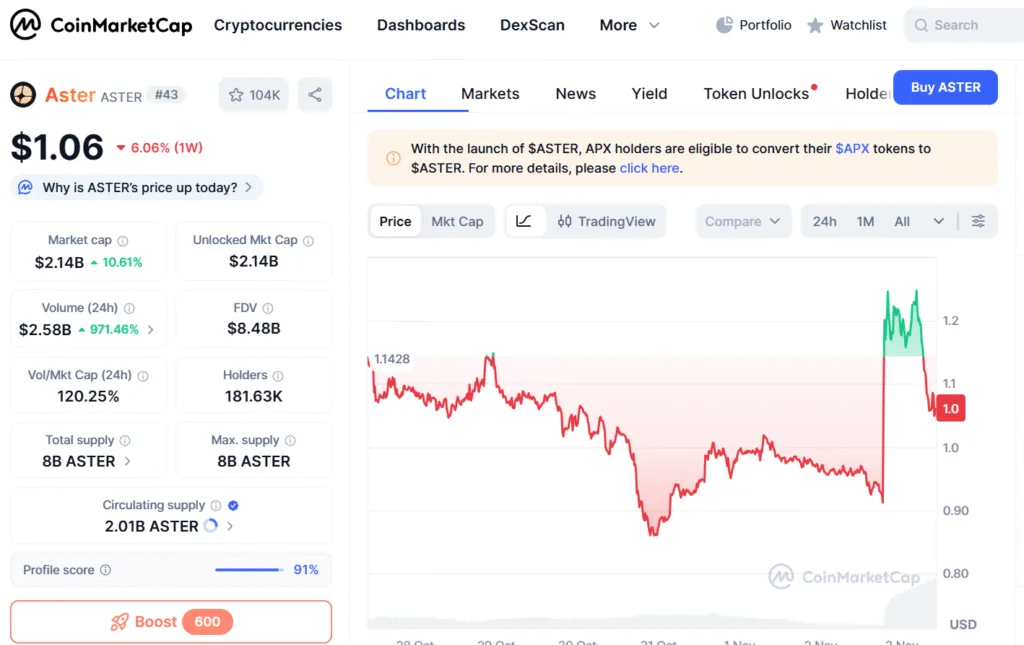
Task: Click the Boost flame icon
Action: pyautogui.click(x=120, y=621)
